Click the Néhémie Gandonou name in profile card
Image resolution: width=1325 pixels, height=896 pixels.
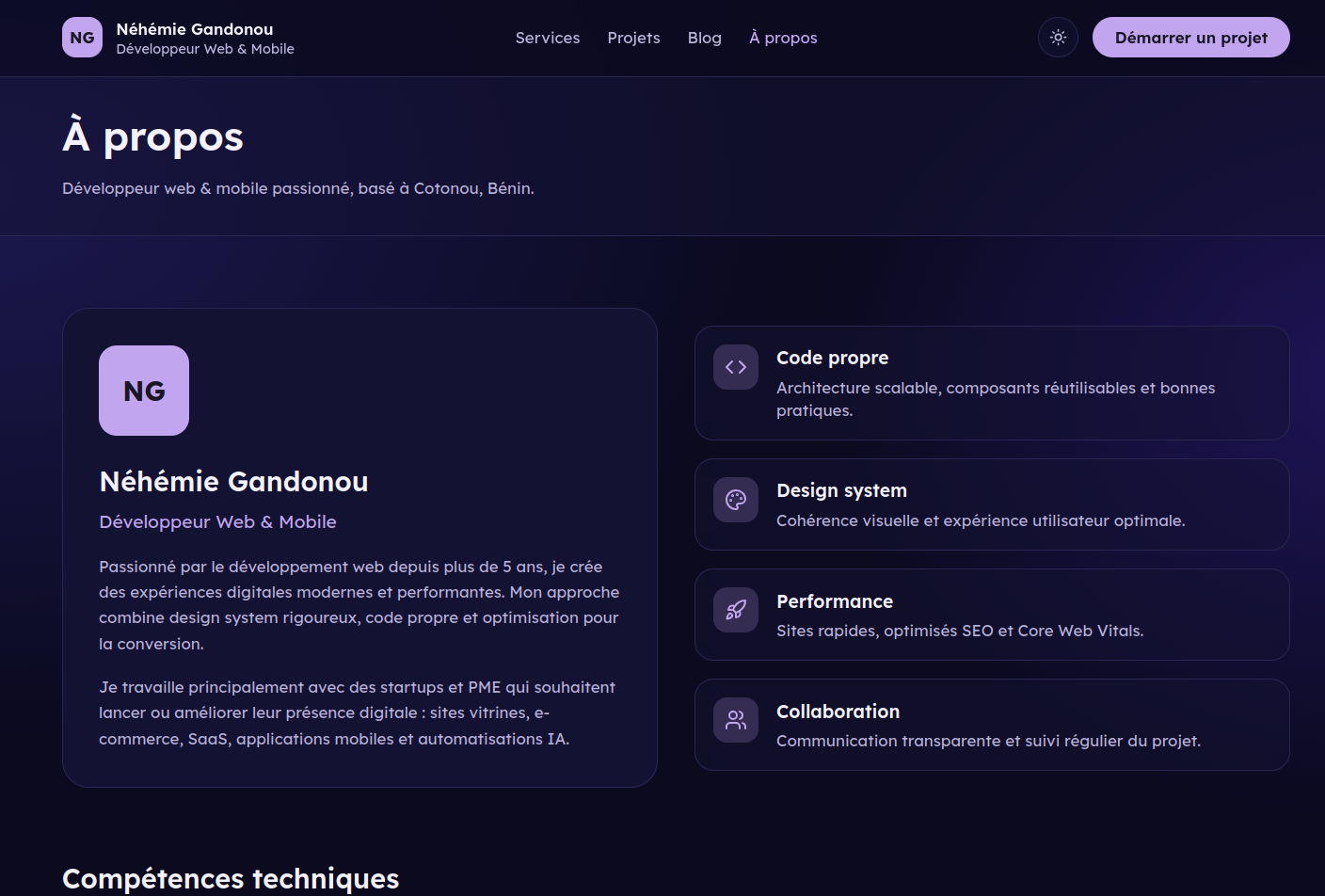coord(233,482)
